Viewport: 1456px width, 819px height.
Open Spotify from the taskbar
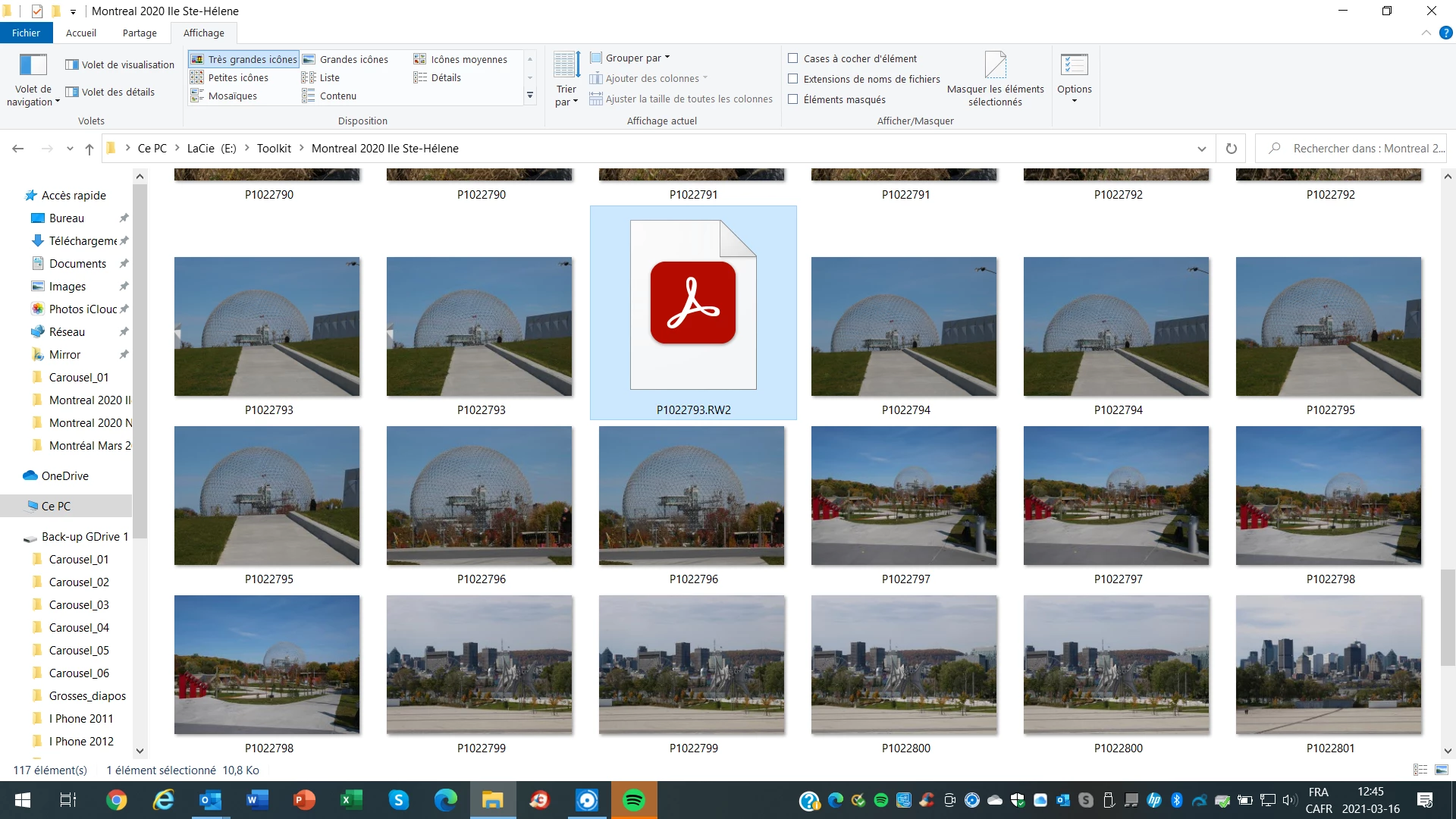[x=634, y=800]
